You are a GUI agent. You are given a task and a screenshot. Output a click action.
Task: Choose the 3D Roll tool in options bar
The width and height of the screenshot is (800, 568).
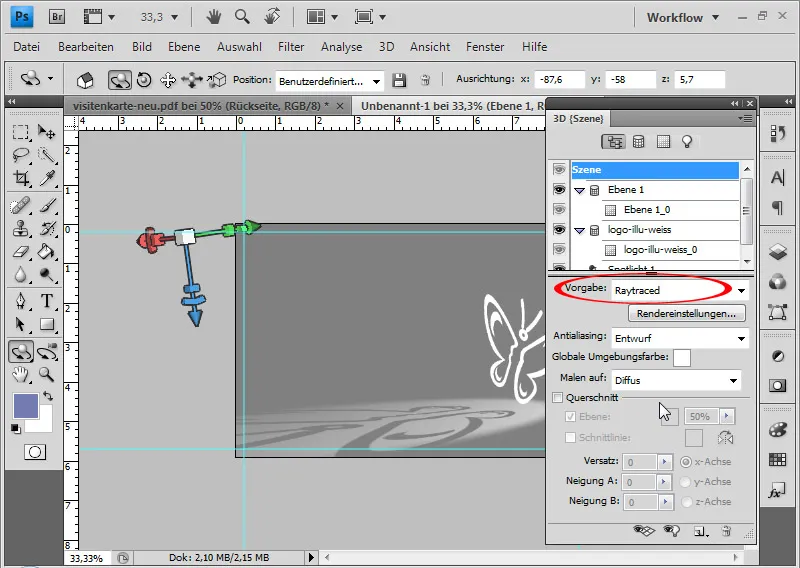click(144, 80)
